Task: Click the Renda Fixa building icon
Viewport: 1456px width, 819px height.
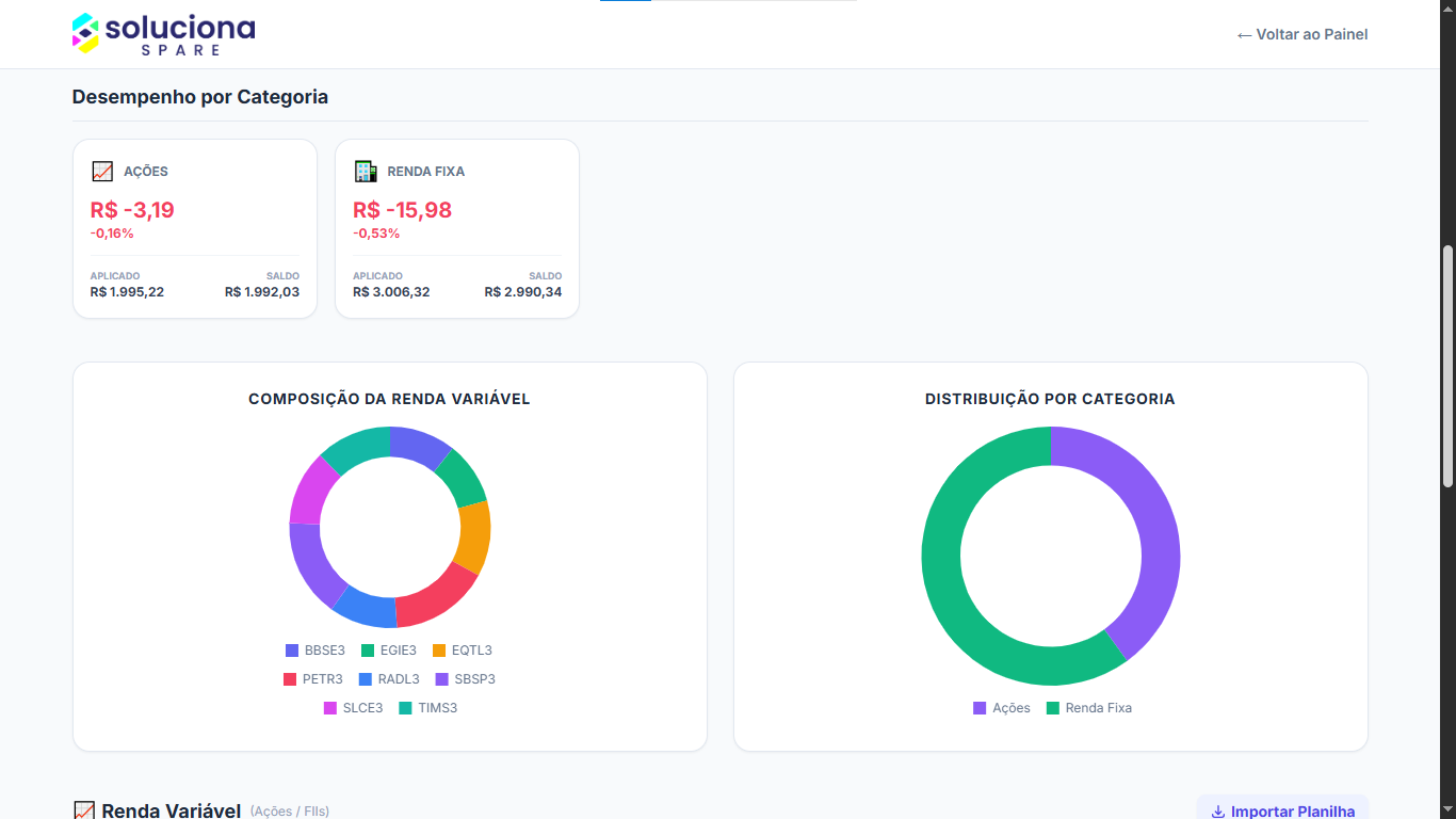Action: 365,171
